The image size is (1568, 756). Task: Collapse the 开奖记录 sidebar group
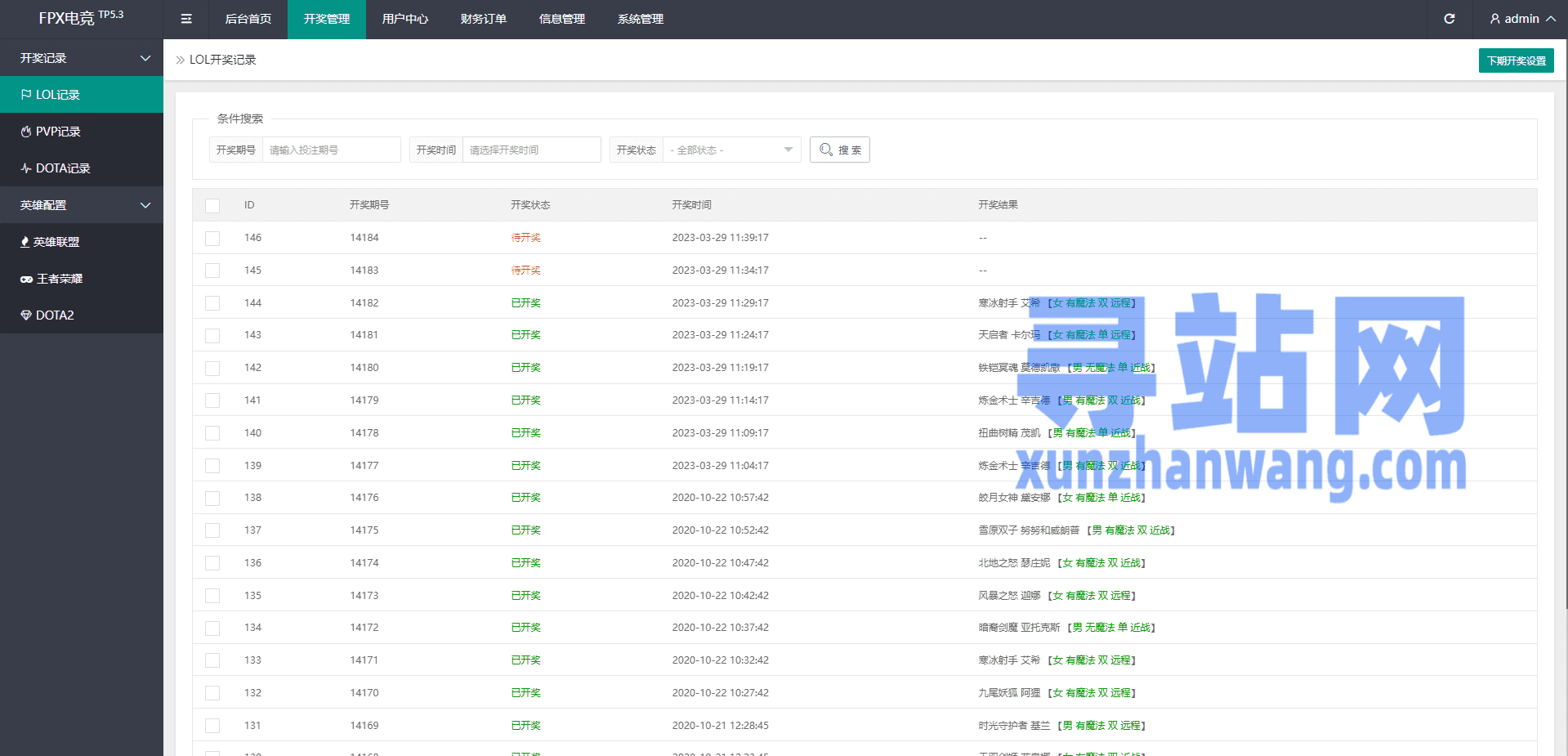(82, 58)
